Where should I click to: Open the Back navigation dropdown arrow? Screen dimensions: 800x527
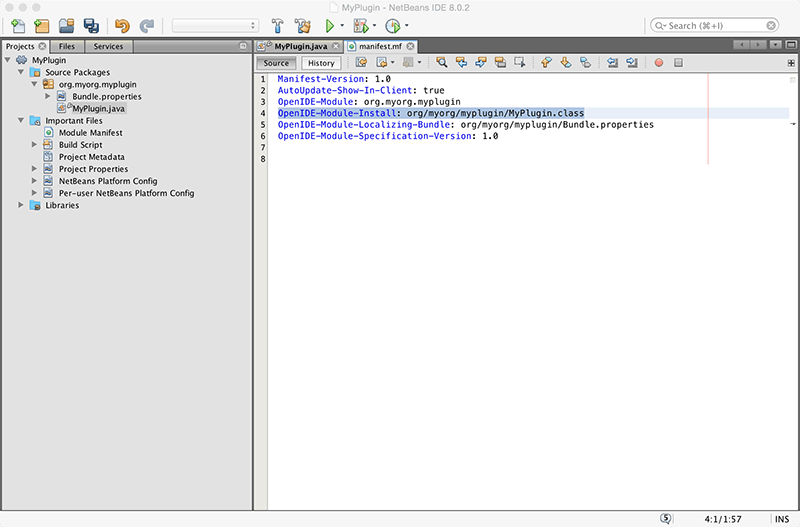point(392,63)
